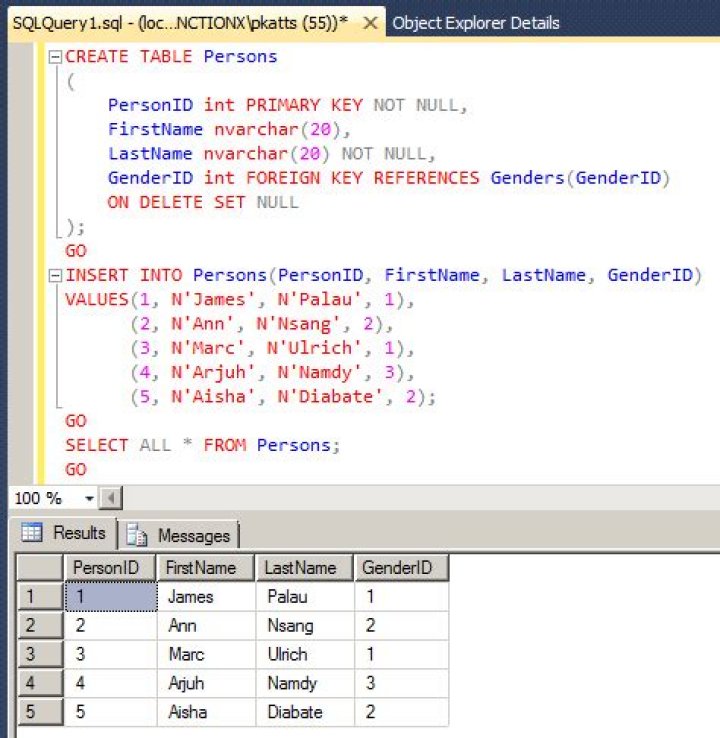This screenshot has height=738, width=720.
Task: Select the LastName column header
Action: pyautogui.click(x=304, y=568)
